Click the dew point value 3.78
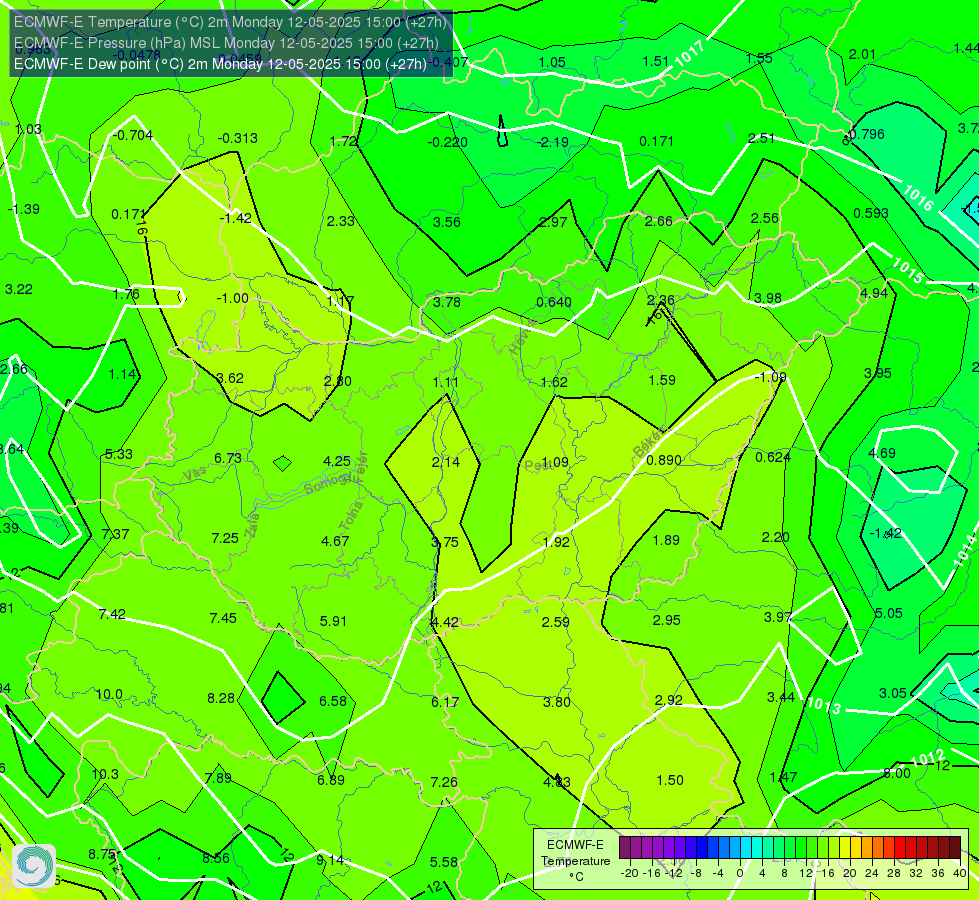This screenshot has width=979, height=900. coord(447,302)
